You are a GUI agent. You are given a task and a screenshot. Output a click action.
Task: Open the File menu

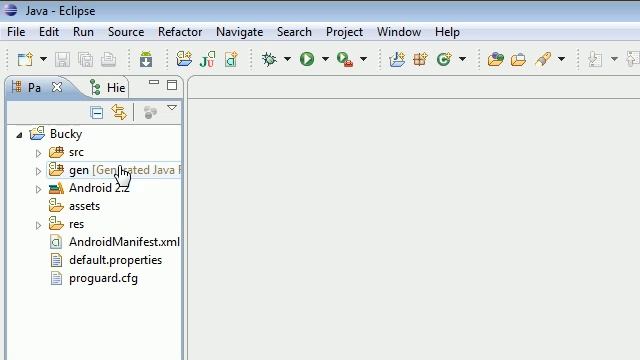[16, 32]
